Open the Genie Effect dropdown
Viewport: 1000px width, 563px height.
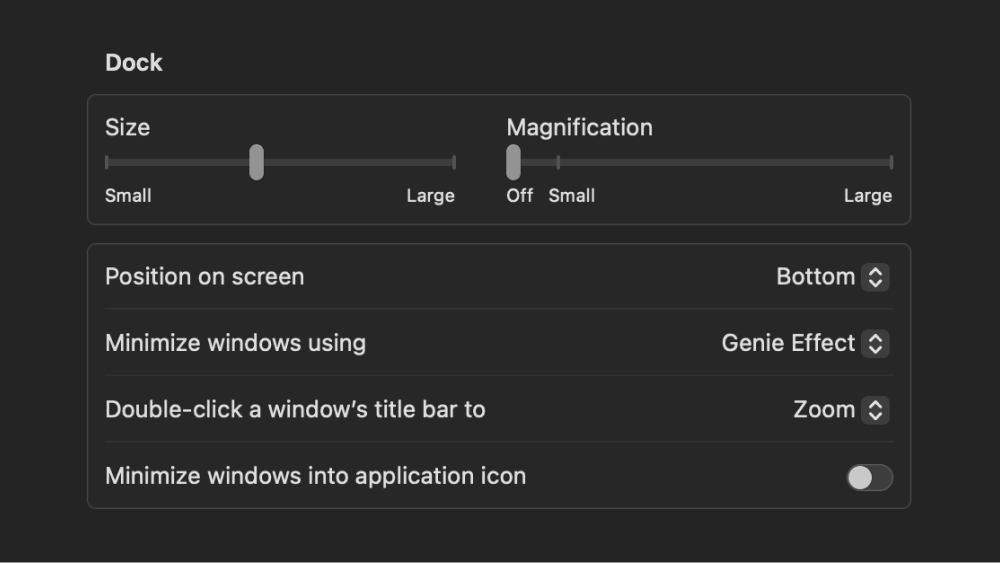click(805, 344)
